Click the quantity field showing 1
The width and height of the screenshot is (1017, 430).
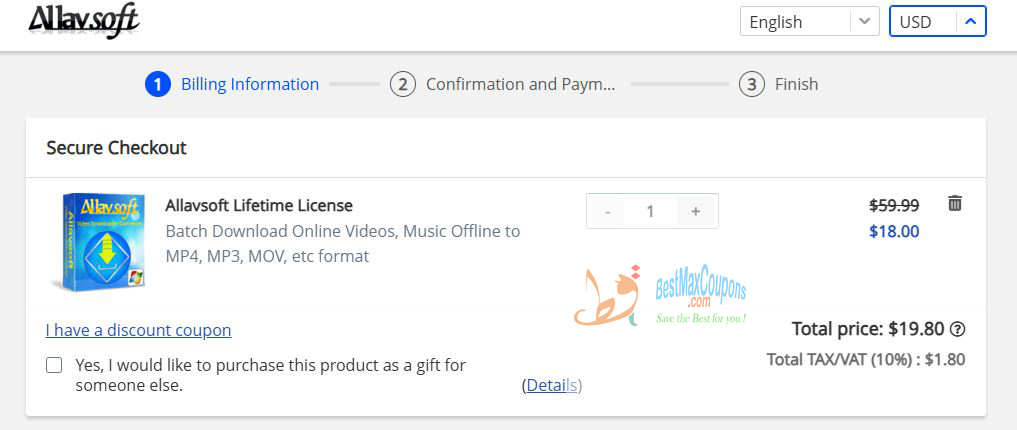click(651, 211)
